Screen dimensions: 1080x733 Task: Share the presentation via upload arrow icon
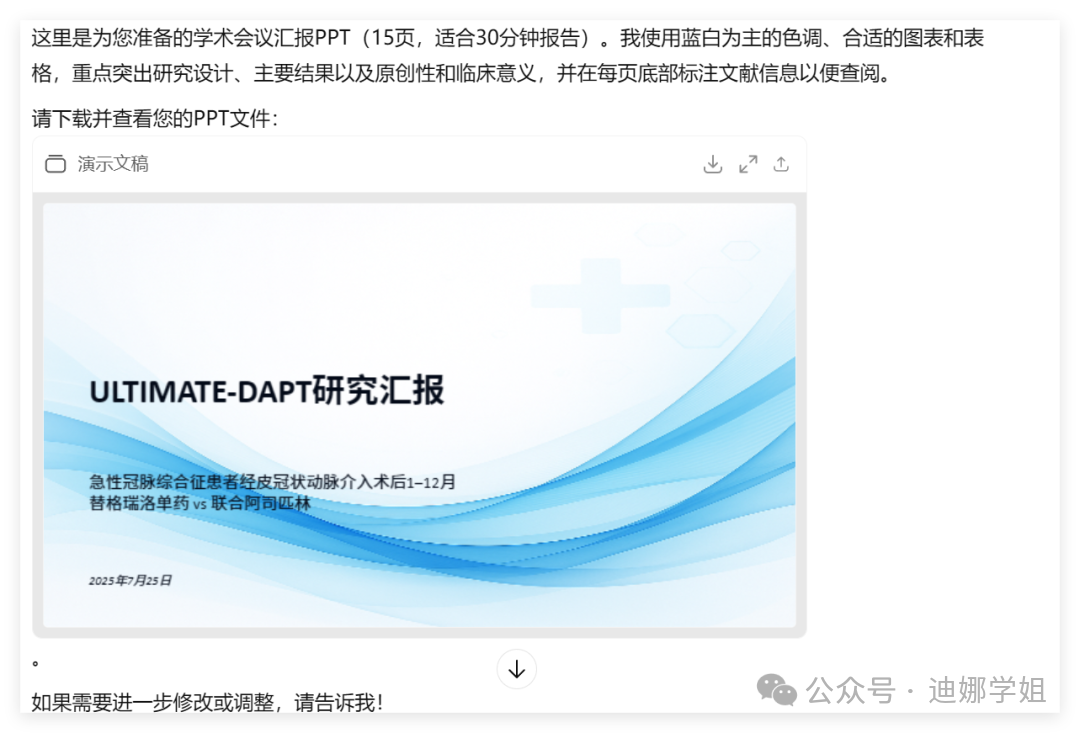click(781, 164)
